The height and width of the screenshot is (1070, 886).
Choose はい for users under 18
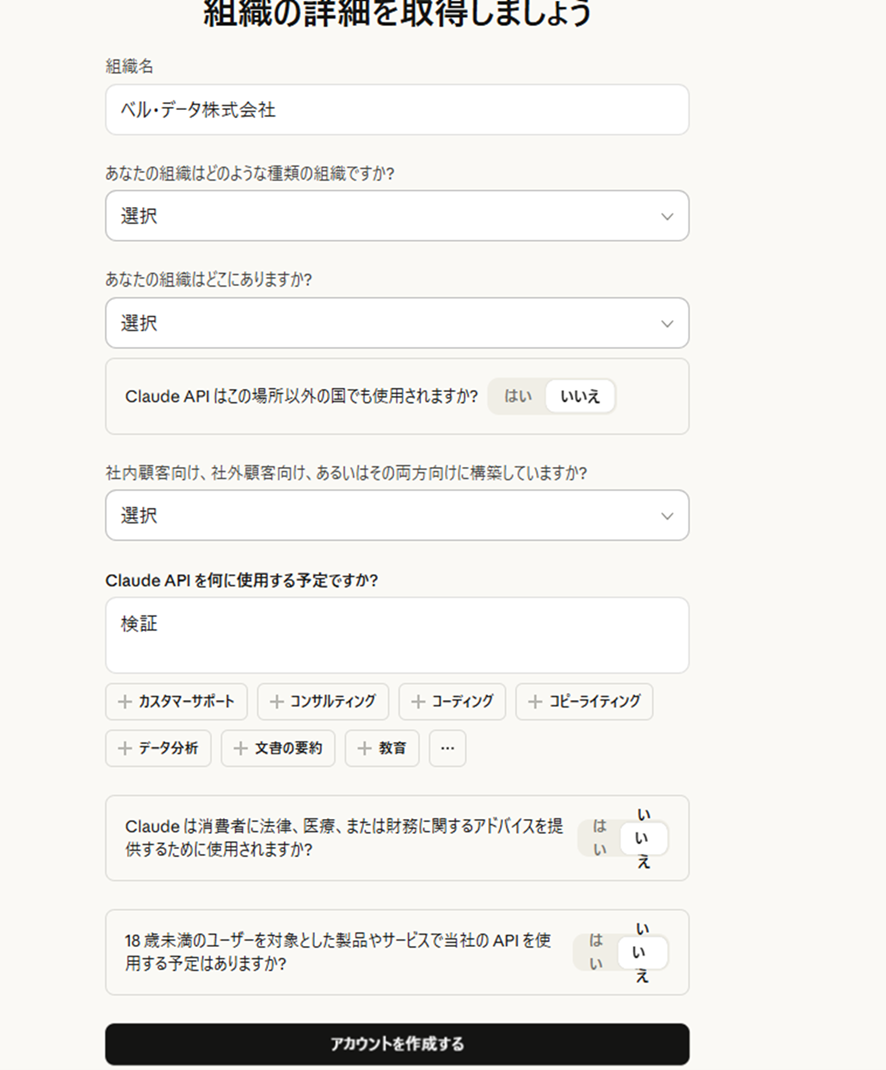596,952
